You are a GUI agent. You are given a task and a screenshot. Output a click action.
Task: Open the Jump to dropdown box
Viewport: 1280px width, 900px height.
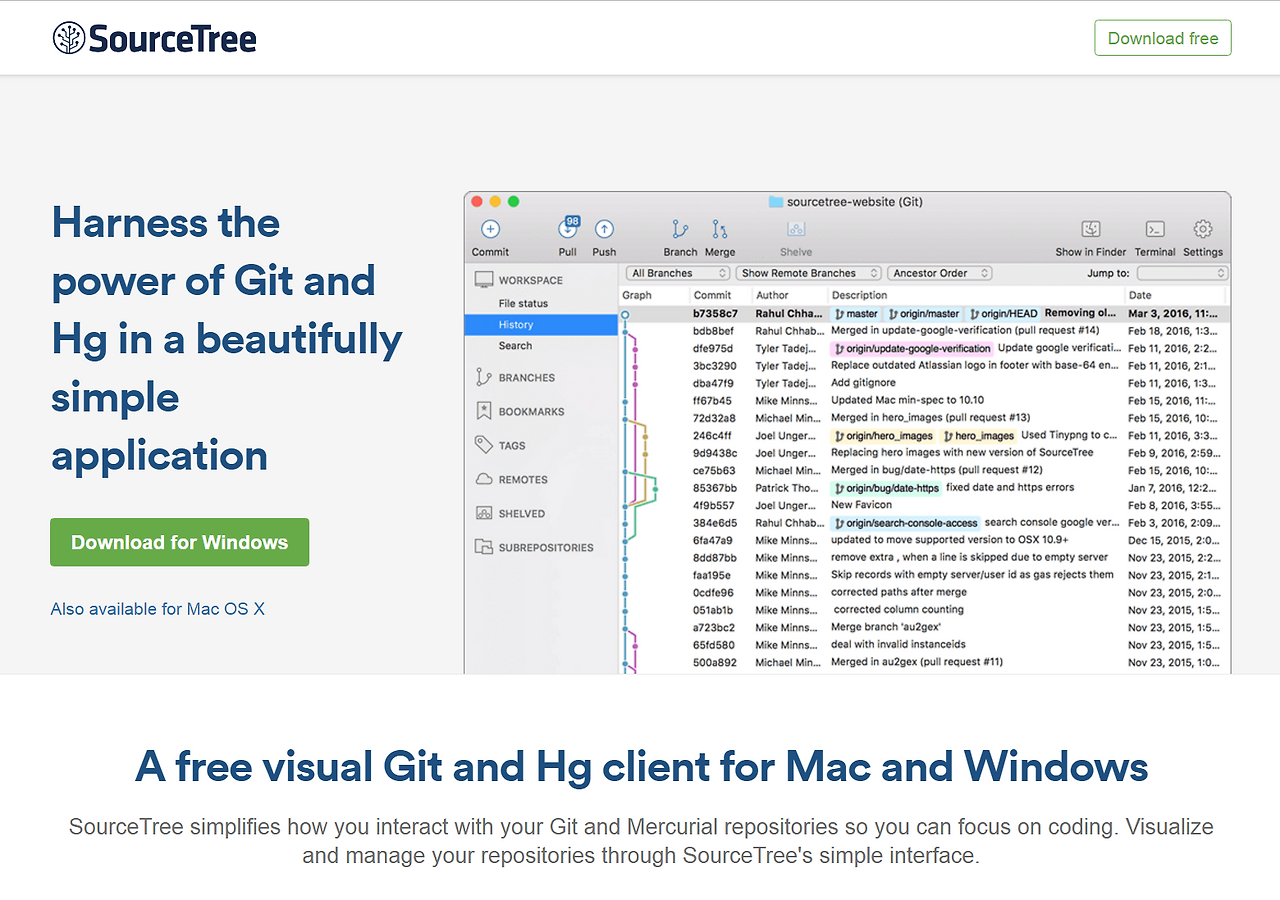1182,273
